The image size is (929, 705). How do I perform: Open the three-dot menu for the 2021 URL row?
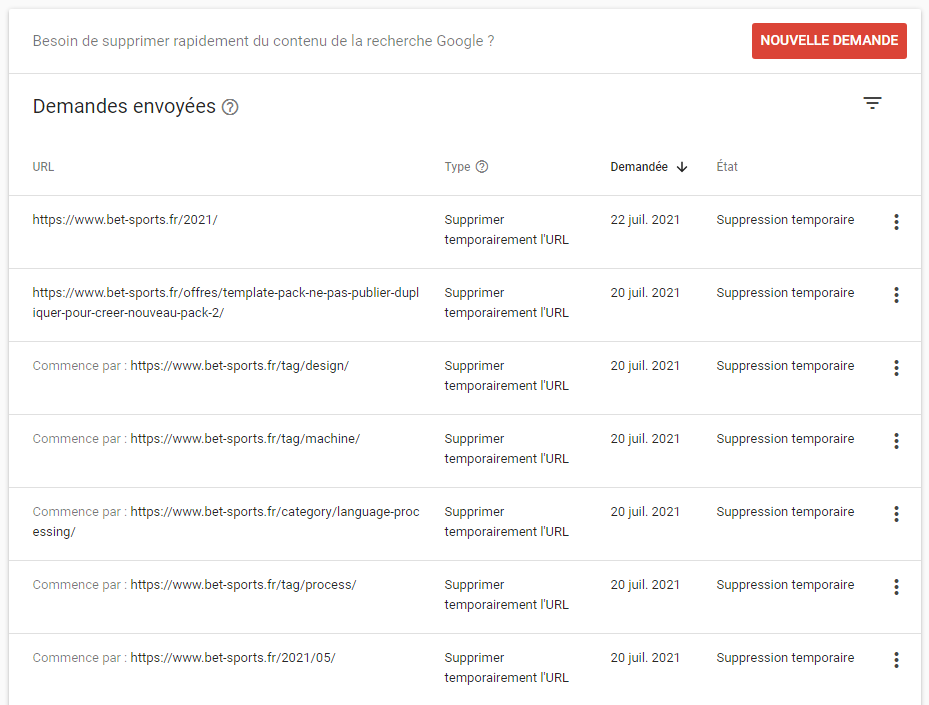click(x=896, y=222)
